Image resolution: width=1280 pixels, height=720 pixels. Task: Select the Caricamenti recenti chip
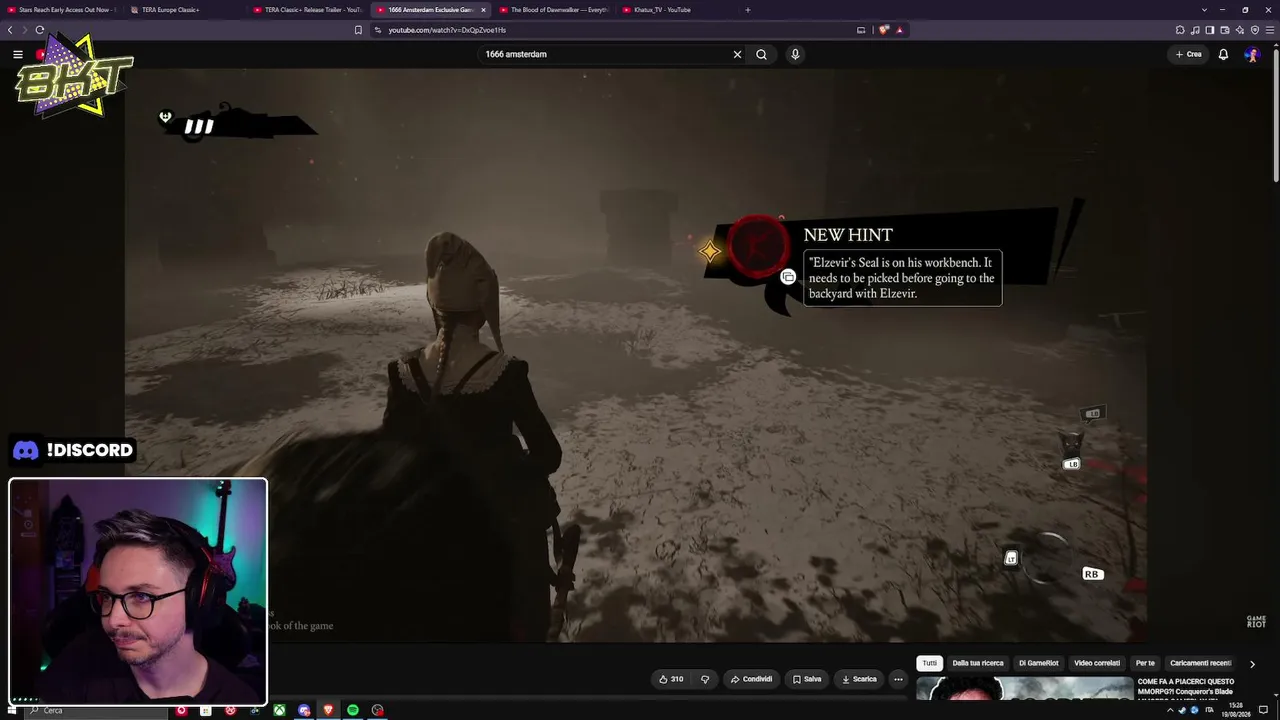click(1200, 663)
